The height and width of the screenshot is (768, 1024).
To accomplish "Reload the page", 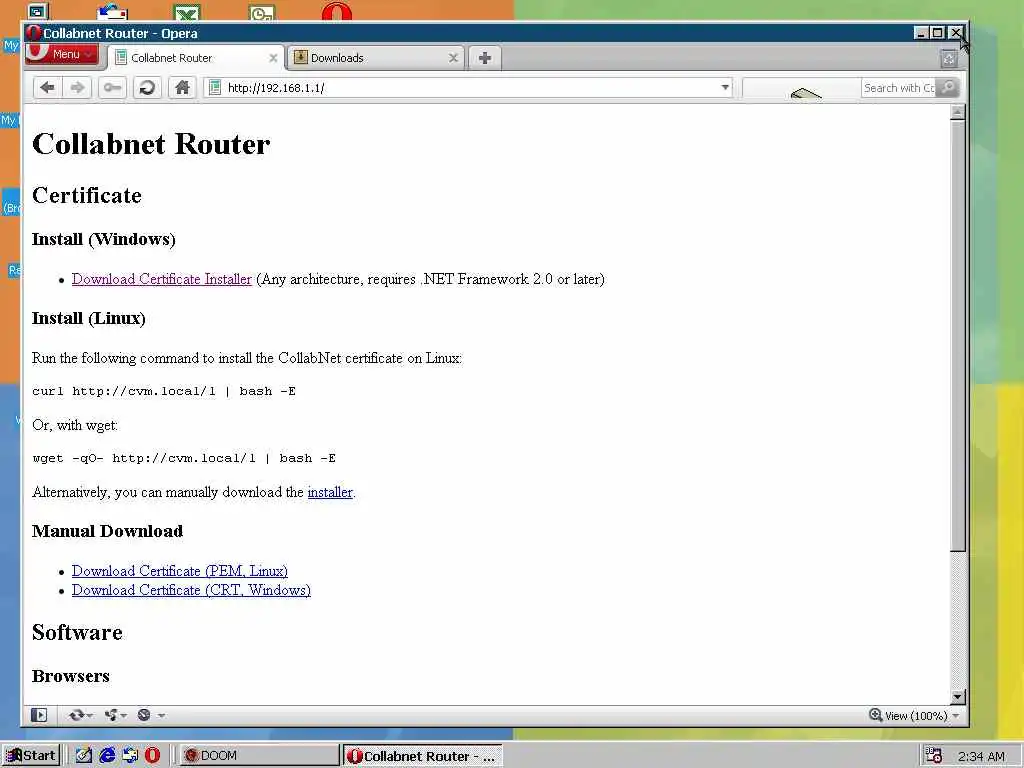I will click(147, 88).
